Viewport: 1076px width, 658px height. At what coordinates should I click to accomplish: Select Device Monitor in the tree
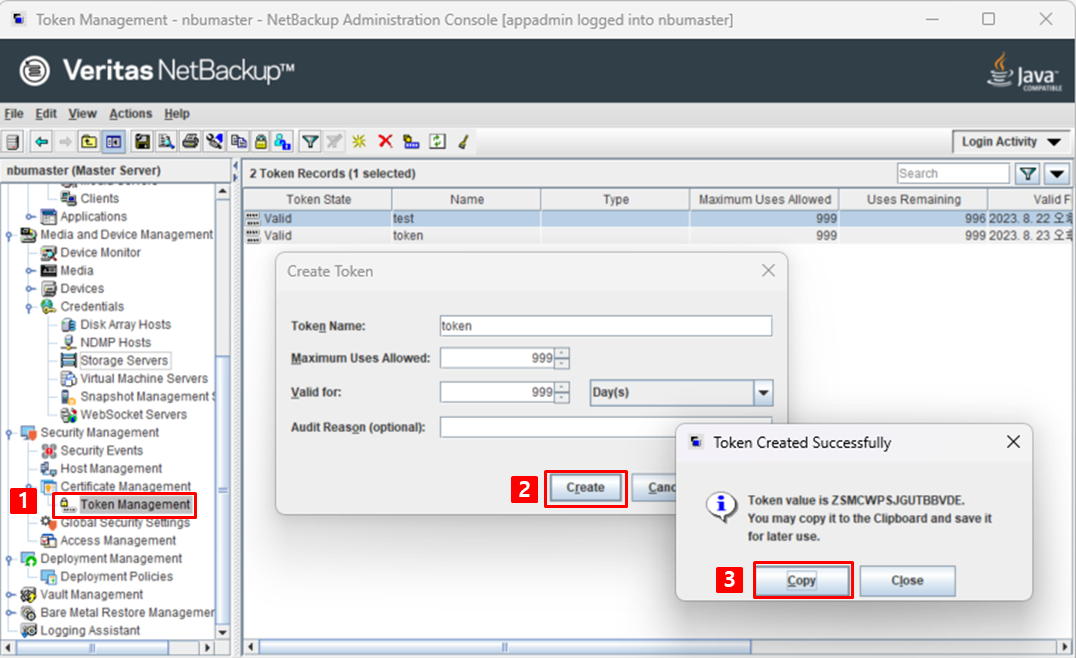[100, 252]
